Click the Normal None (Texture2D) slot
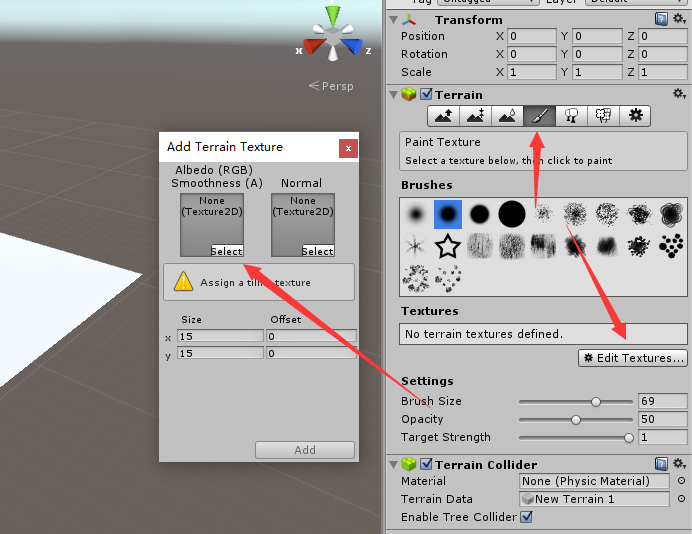Image resolution: width=692 pixels, height=534 pixels. (x=303, y=225)
